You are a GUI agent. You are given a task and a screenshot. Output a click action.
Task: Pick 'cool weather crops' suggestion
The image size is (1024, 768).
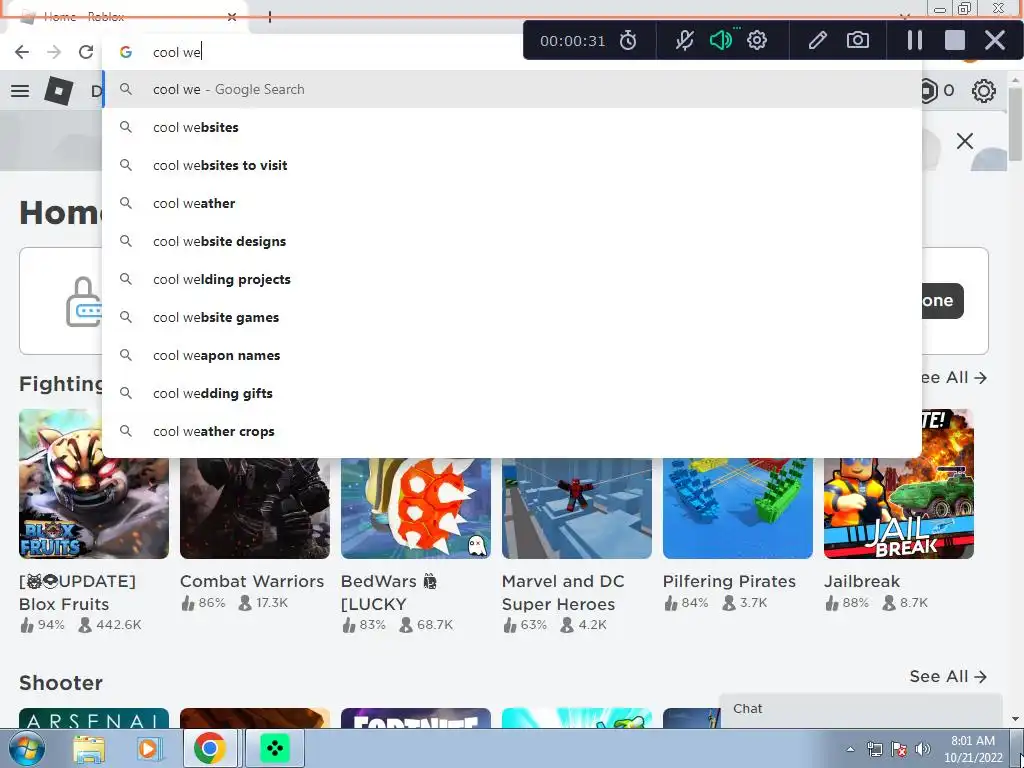[512, 431]
